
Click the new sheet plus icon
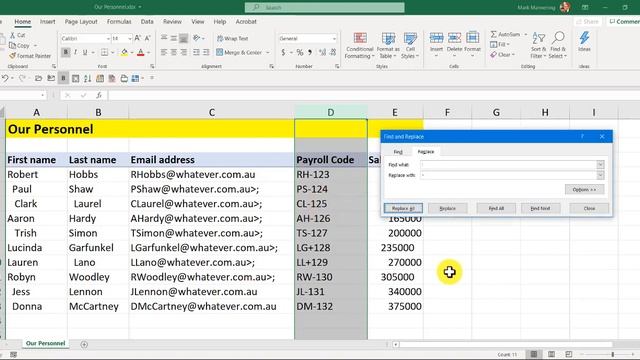[84, 344]
